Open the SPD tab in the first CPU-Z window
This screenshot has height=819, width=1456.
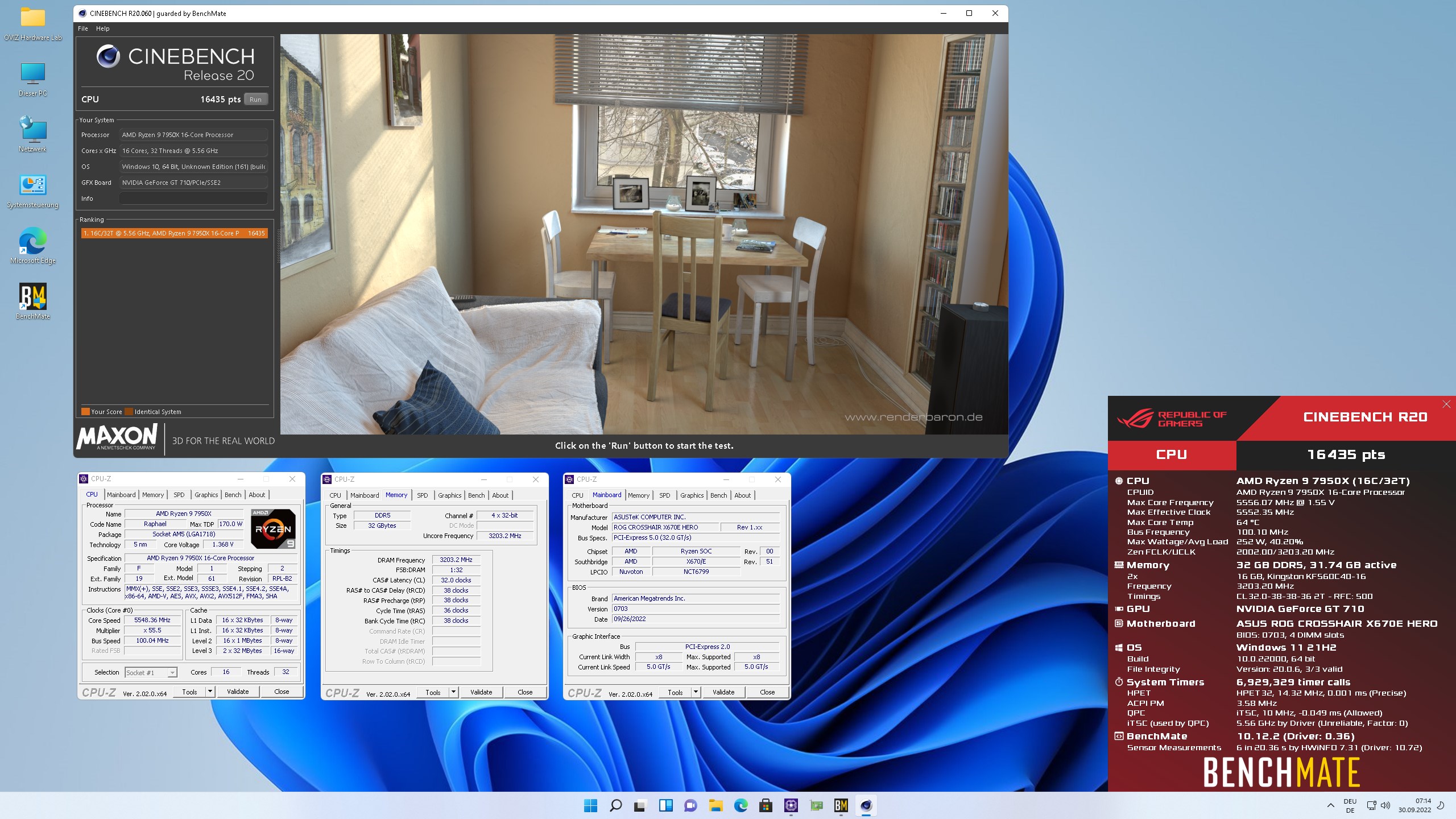179,495
